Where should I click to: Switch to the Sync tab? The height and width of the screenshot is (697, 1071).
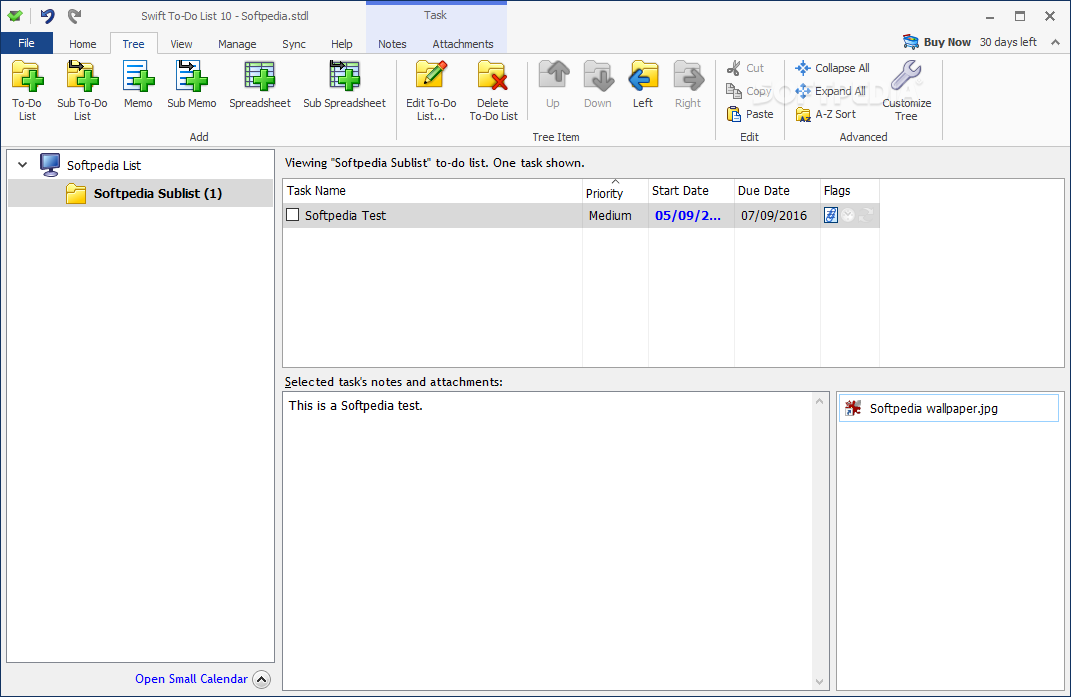coord(294,44)
